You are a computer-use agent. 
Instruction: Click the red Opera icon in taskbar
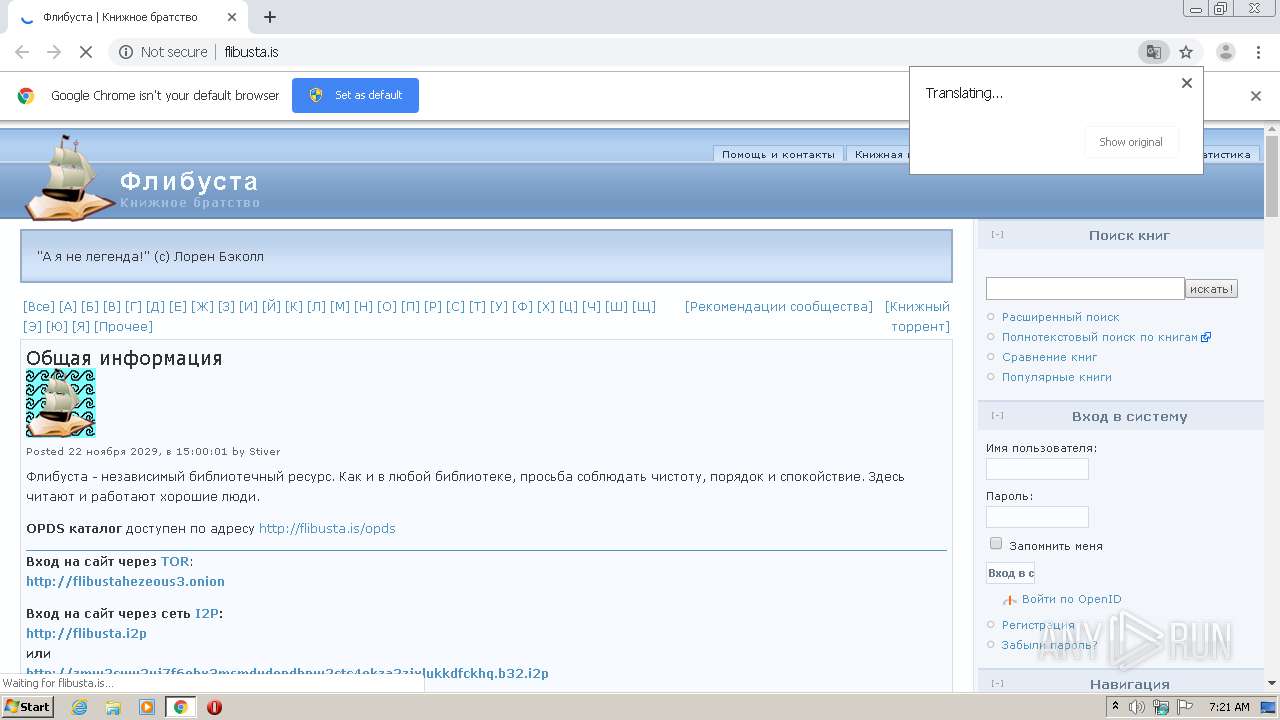click(x=214, y=707)
